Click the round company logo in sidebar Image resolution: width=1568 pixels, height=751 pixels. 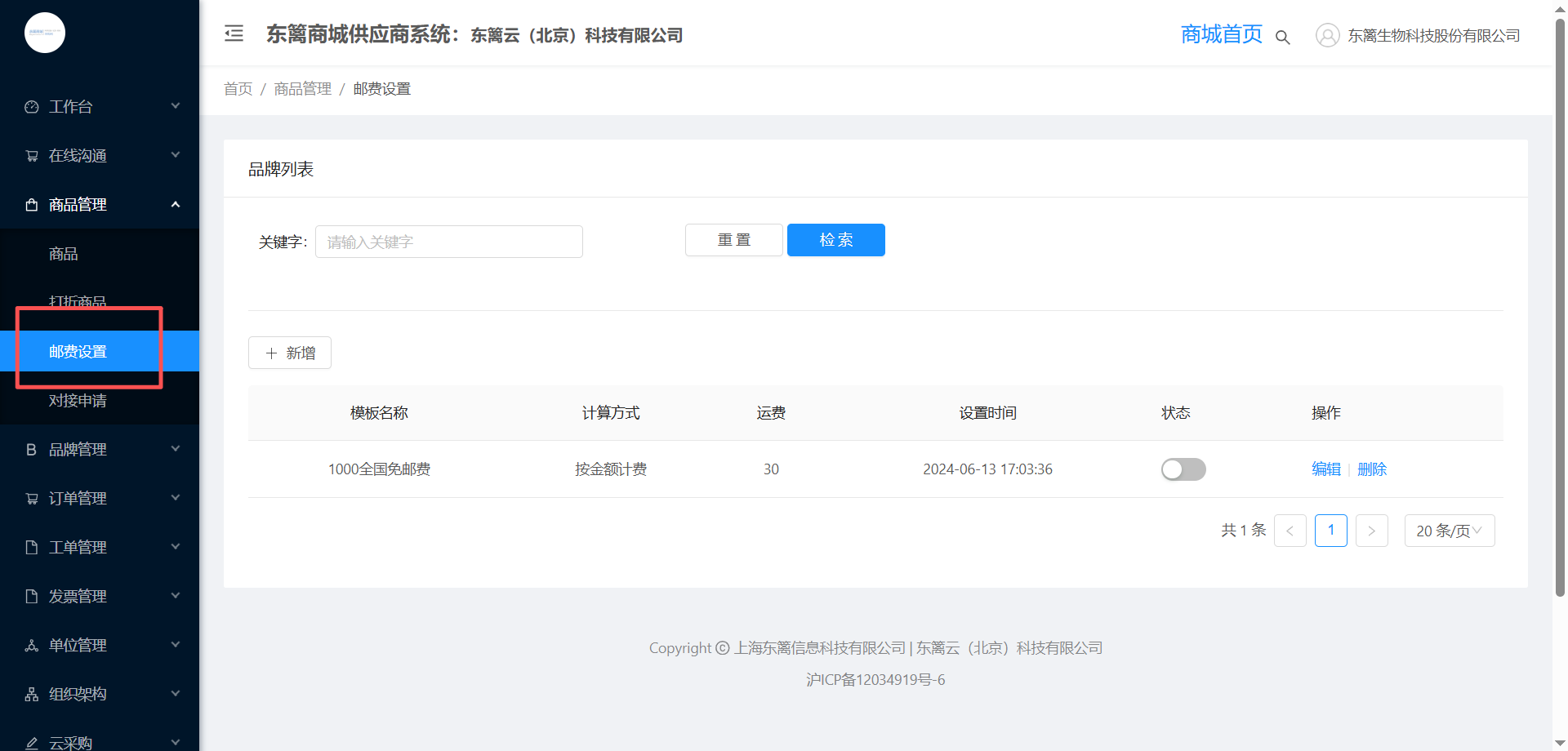pos(45,33)
